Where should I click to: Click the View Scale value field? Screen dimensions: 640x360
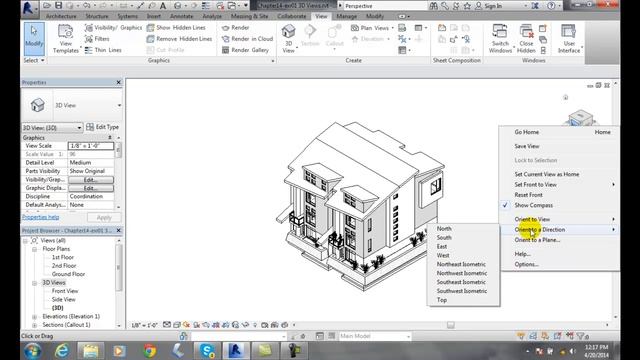91,146
